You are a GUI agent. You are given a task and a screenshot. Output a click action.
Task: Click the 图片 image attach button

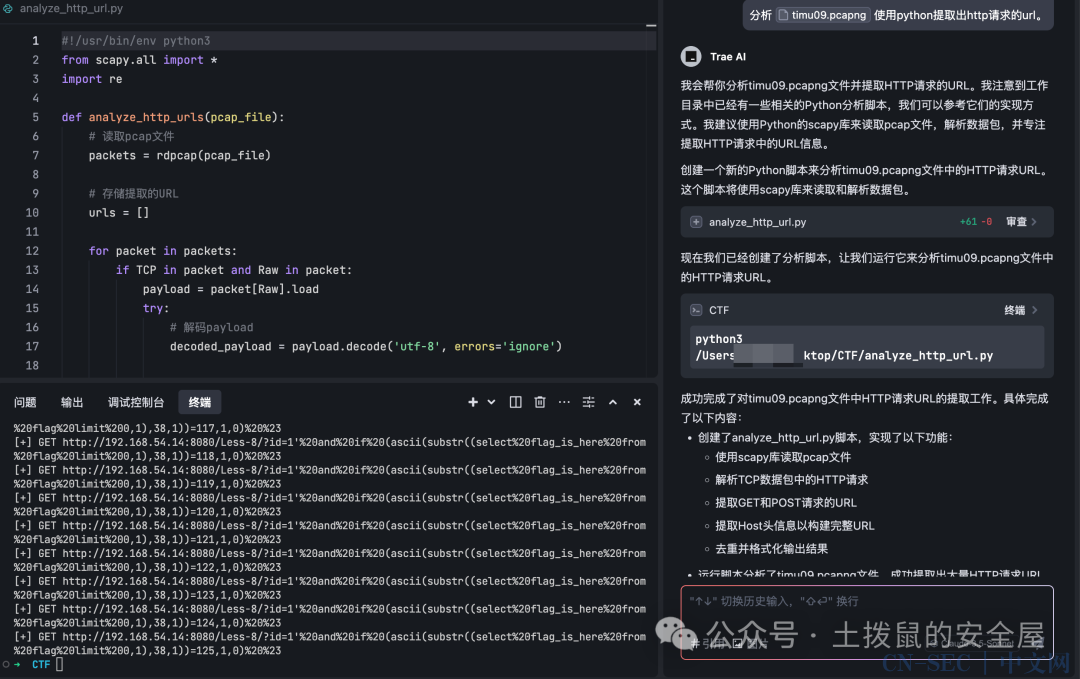tap(750, 643)
